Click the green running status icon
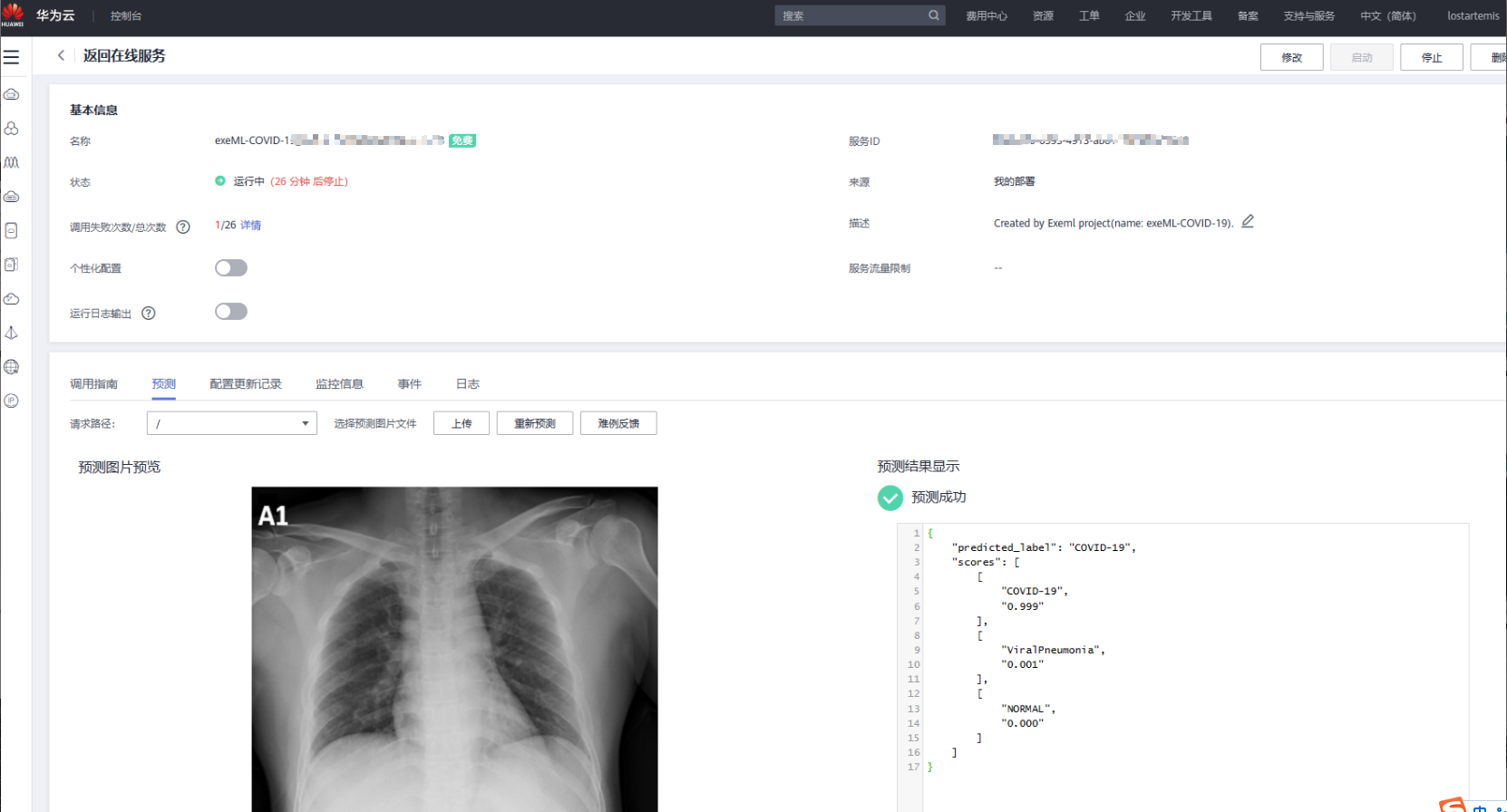Image resolution: width=1507 pixels, height=812 pixels. point(220,181)
